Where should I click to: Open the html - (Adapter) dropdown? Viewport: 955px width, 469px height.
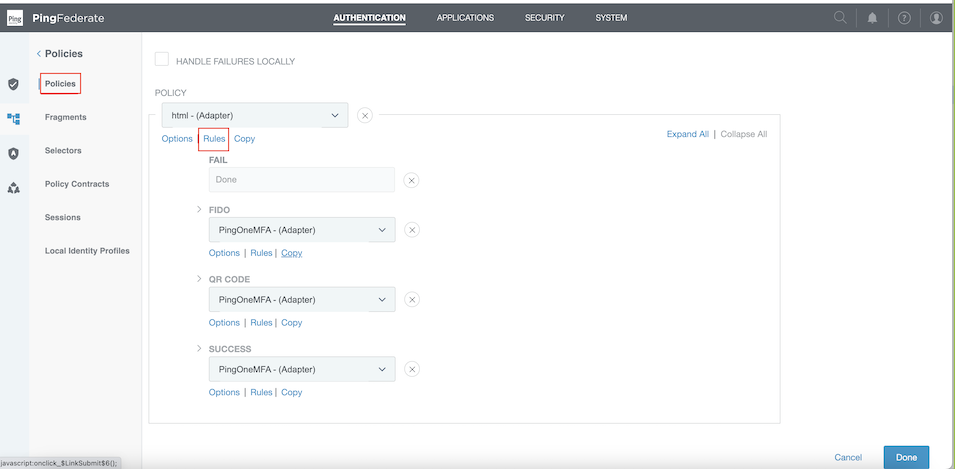255,115
